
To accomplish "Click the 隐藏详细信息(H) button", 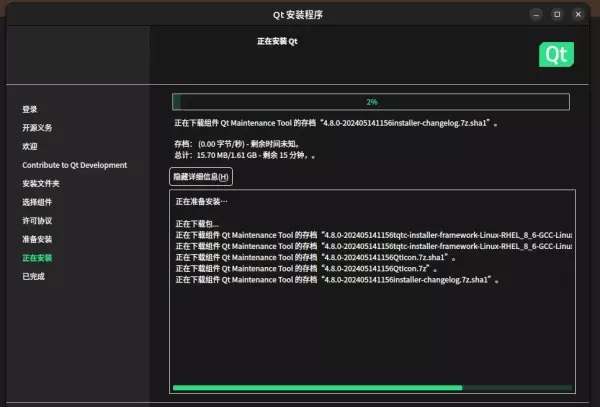I will [201, 177].
